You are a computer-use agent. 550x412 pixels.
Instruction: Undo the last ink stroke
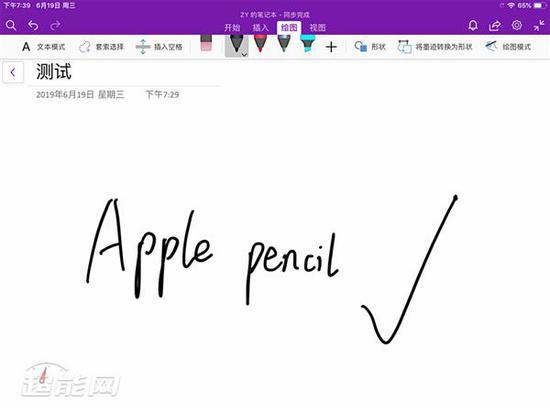pos(33,26)
